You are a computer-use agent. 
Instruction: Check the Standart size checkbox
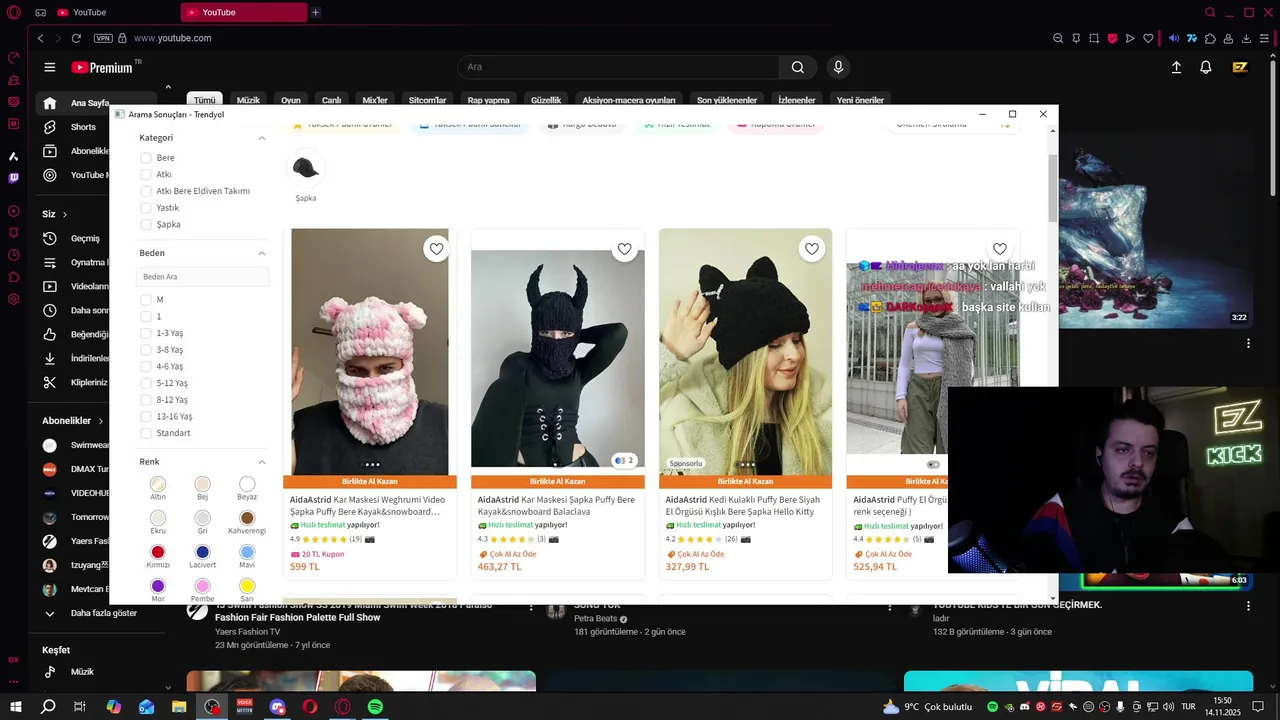[x=146, y=433]
